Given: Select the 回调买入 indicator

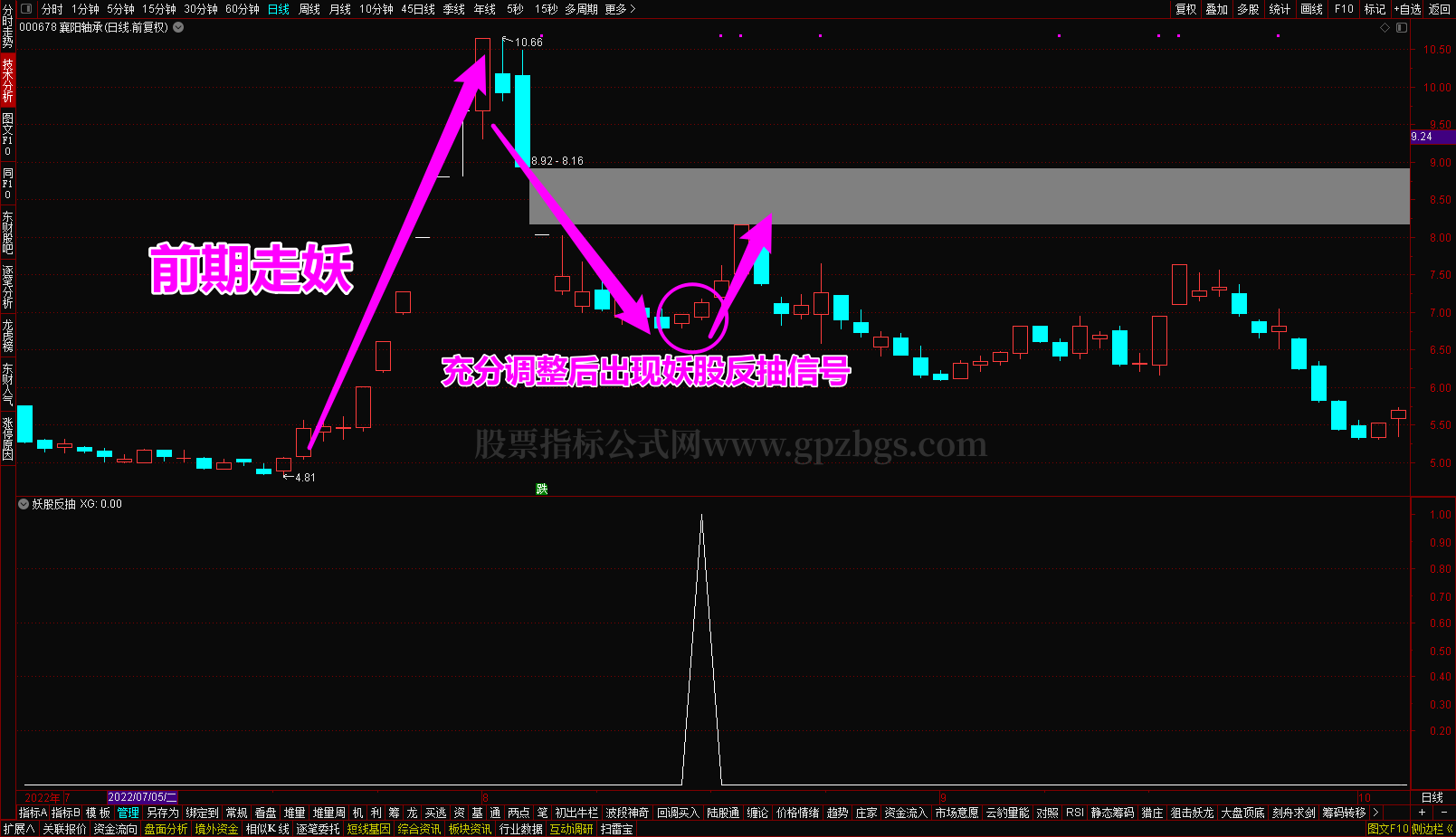Looking at the screenshot, I should 678,813.
